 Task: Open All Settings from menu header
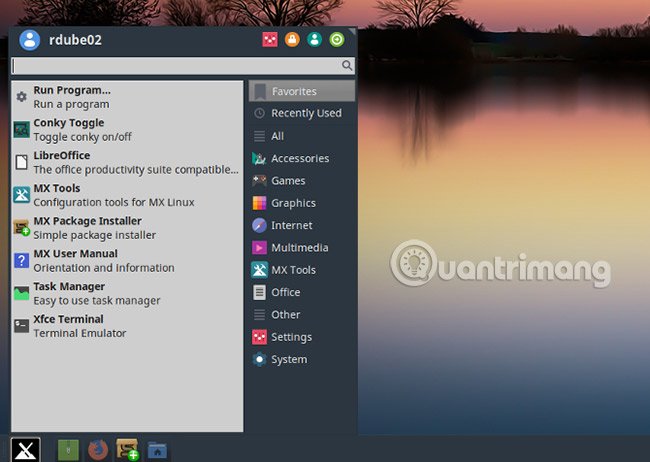[x=270, y=40]
